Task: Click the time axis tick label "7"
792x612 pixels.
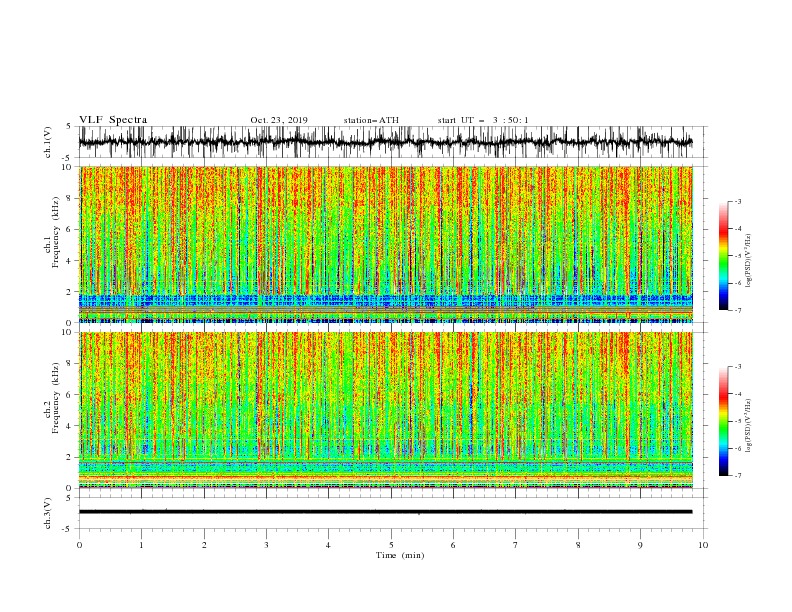Action: [516, 545]
